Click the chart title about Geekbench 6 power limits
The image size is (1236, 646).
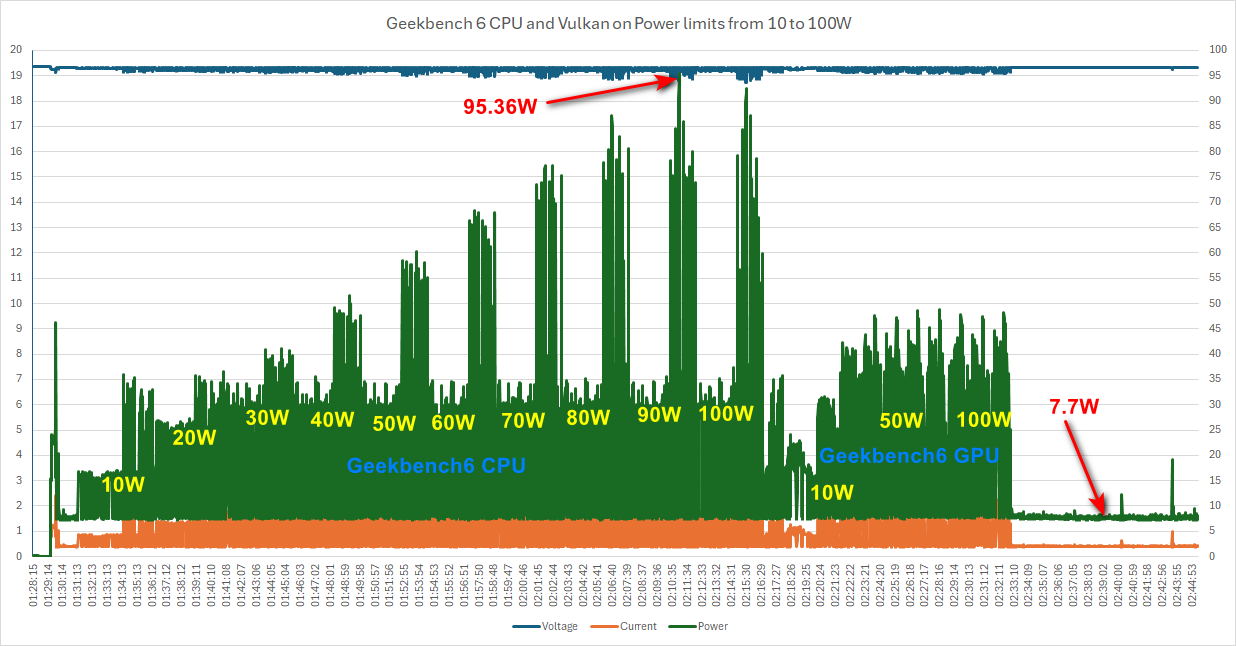pos(618,24)
